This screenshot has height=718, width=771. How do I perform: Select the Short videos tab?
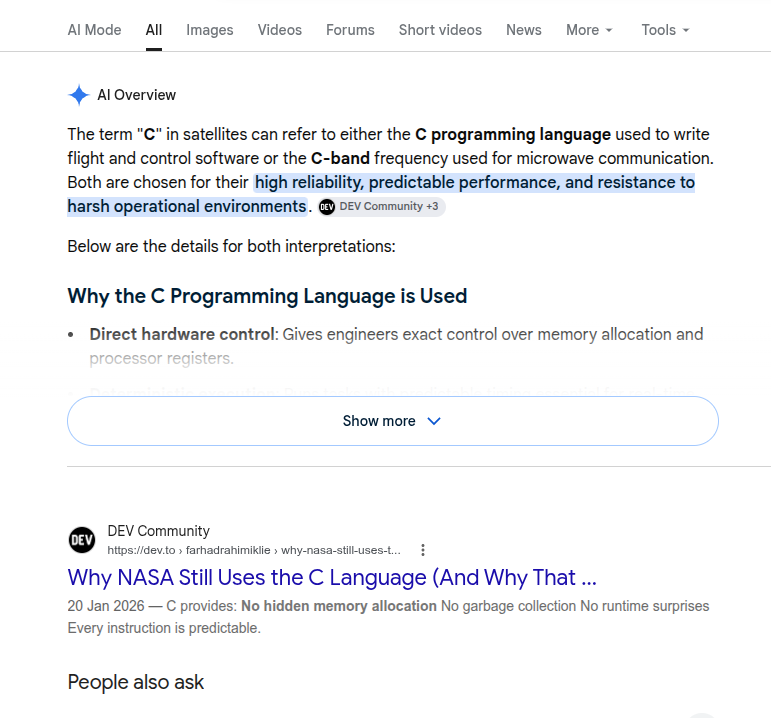[440, 30]
